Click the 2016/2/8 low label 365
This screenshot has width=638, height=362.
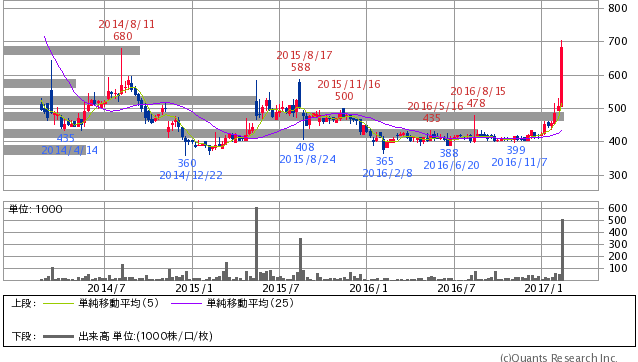pyautogui.click(x=384, y=161)
